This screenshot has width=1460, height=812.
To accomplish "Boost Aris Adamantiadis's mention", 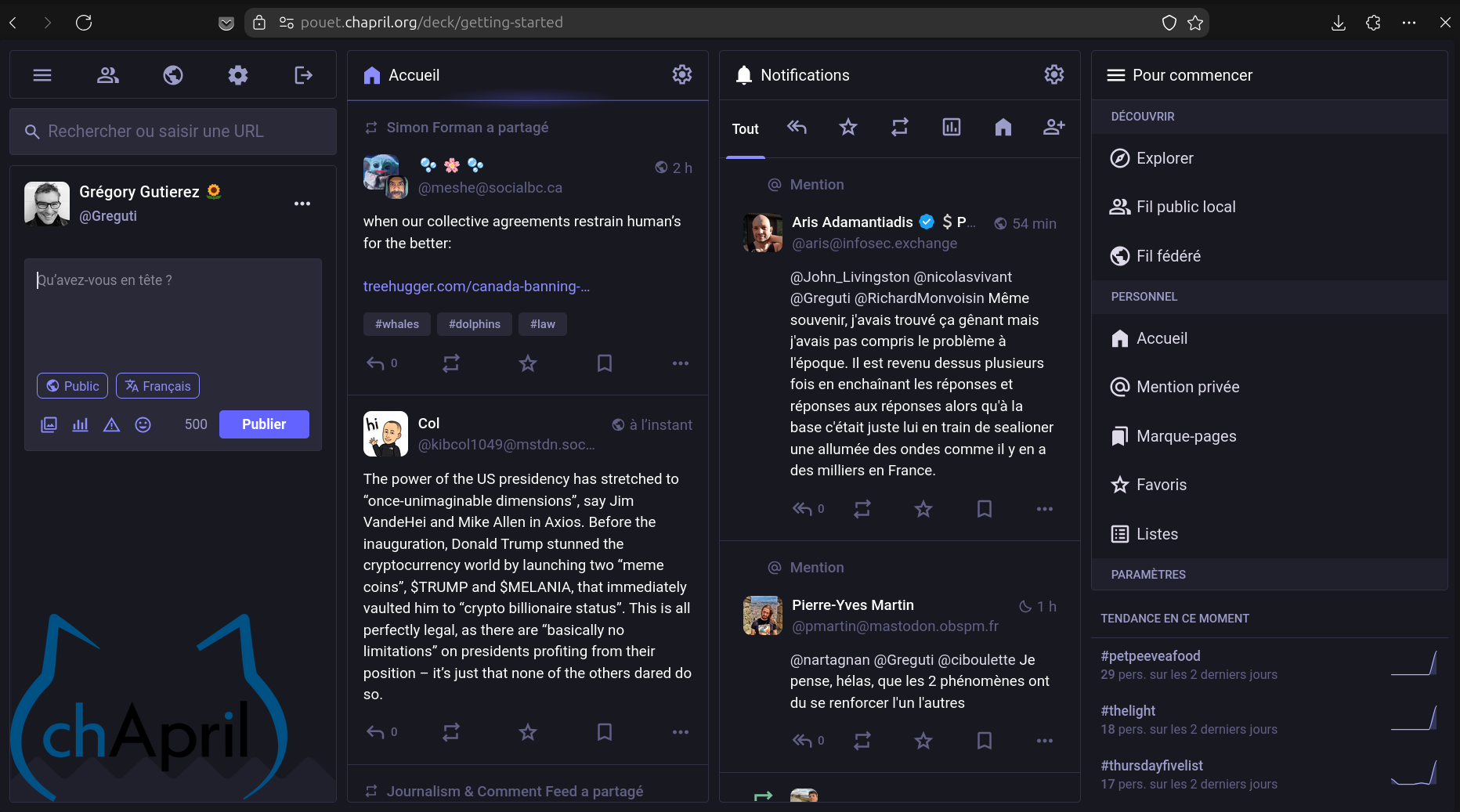I will coord(862,509).
